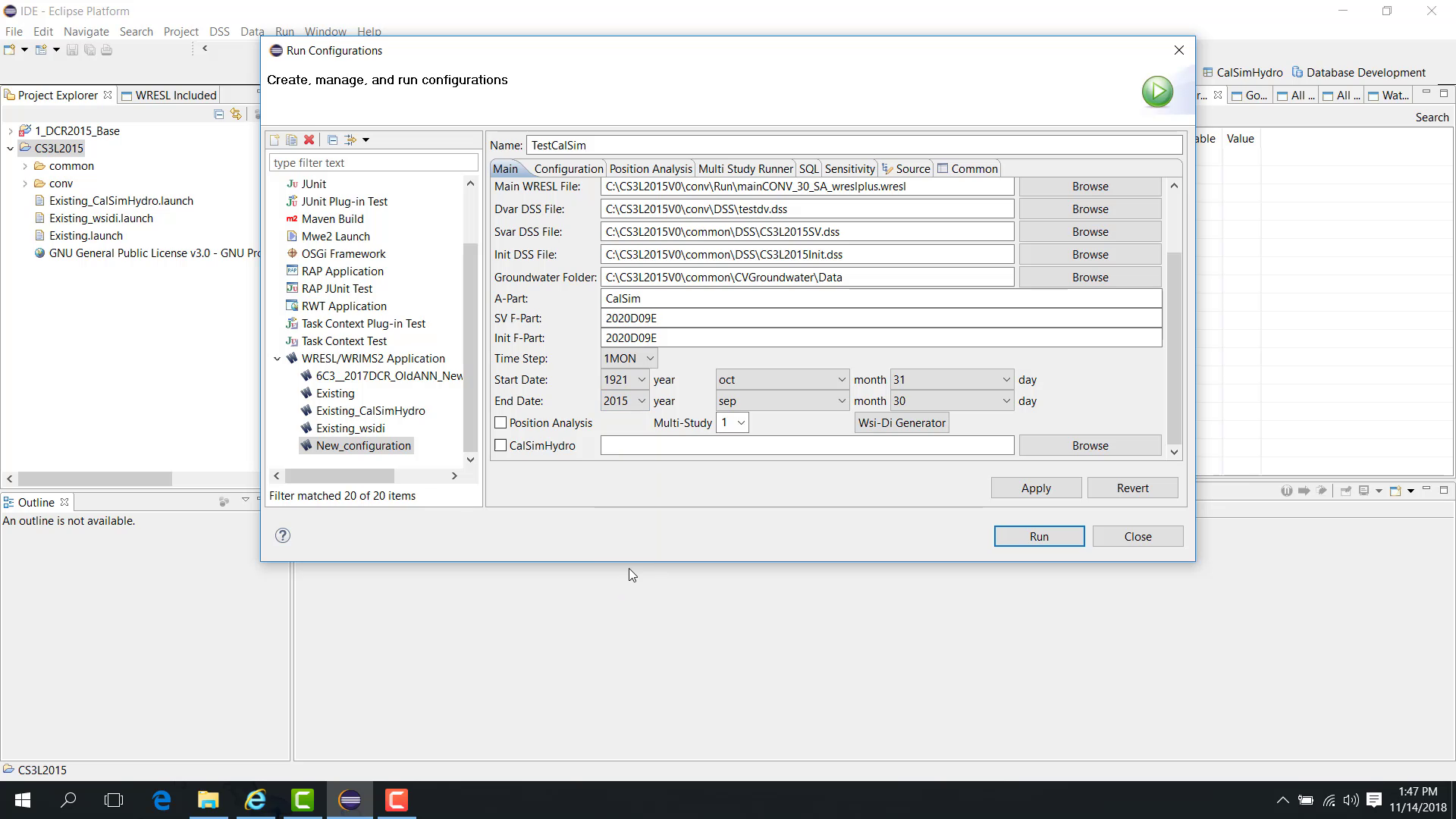Click the Display Selected Console icon
This screenshot has height=819, width=1456.
[1363, 491]
